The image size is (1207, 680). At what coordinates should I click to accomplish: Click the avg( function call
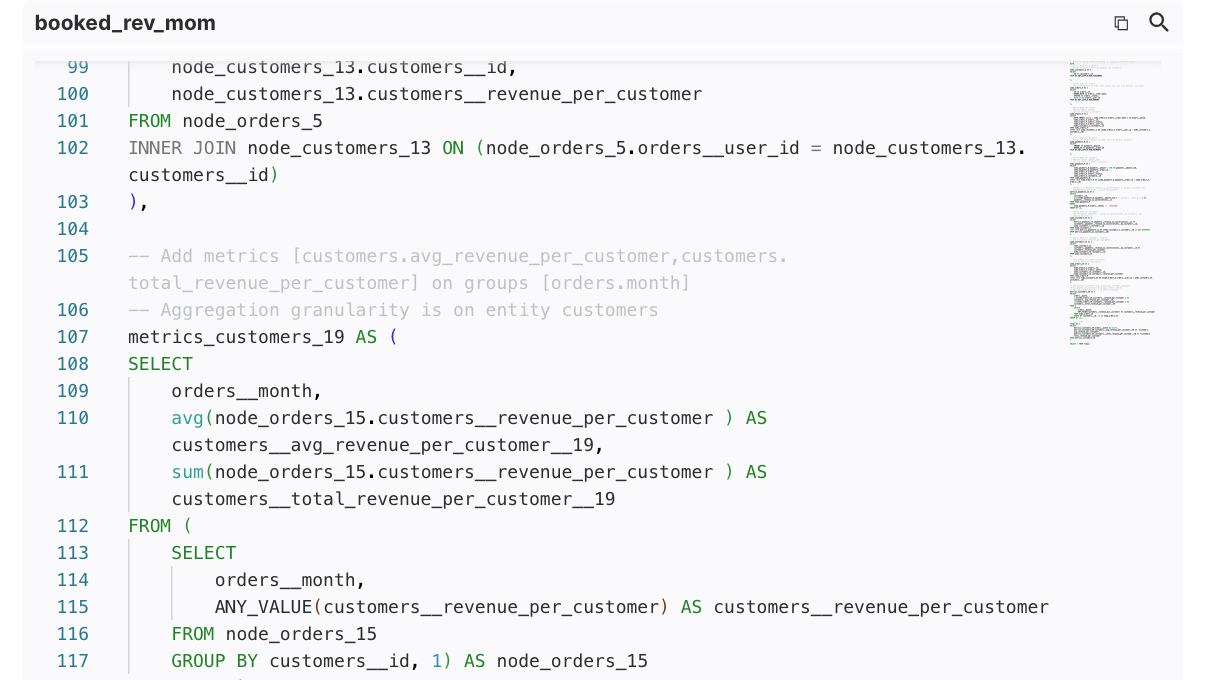click(x=193, y=418)
